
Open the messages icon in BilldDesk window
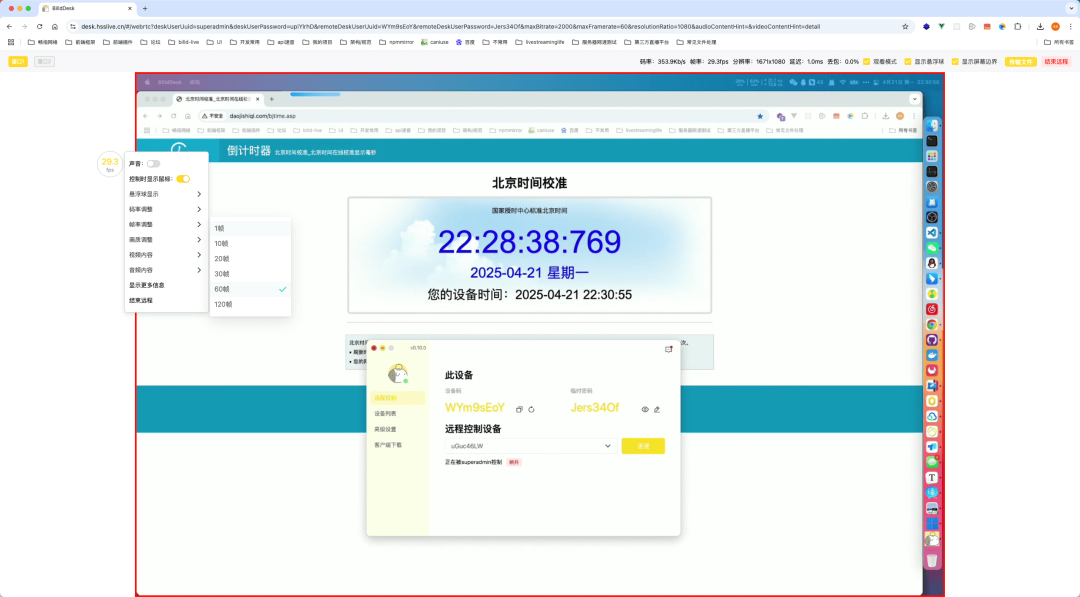(668, 349)
